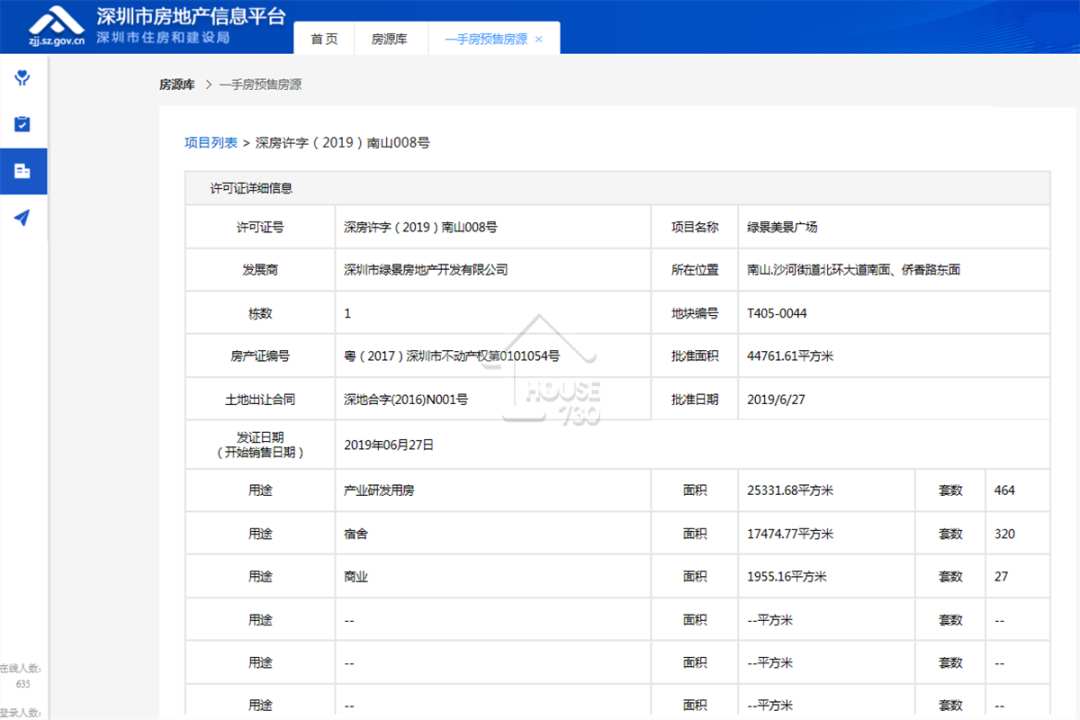Select the 一手房预售房源 tab
This screenshot has height=720, width=1080.
click(486, 39)
